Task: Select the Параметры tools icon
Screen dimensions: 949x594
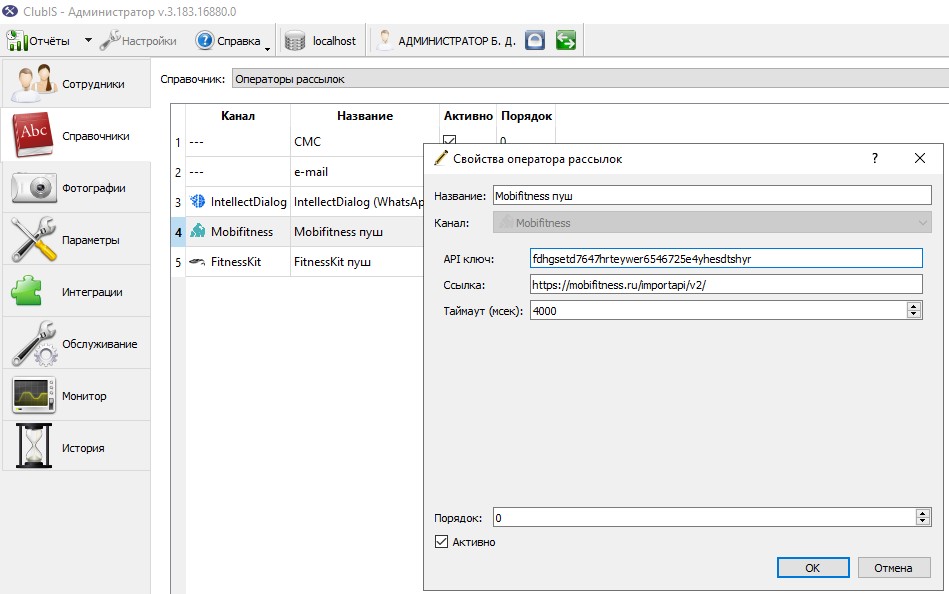Action: point(33,239)
